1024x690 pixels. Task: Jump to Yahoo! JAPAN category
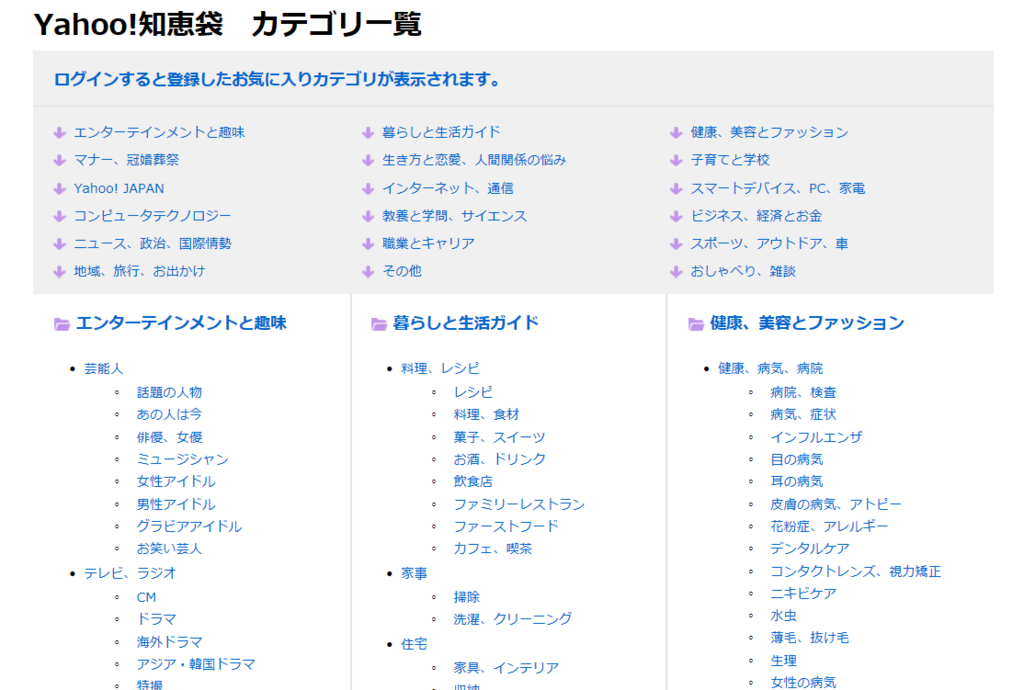(x=119, y=189)
